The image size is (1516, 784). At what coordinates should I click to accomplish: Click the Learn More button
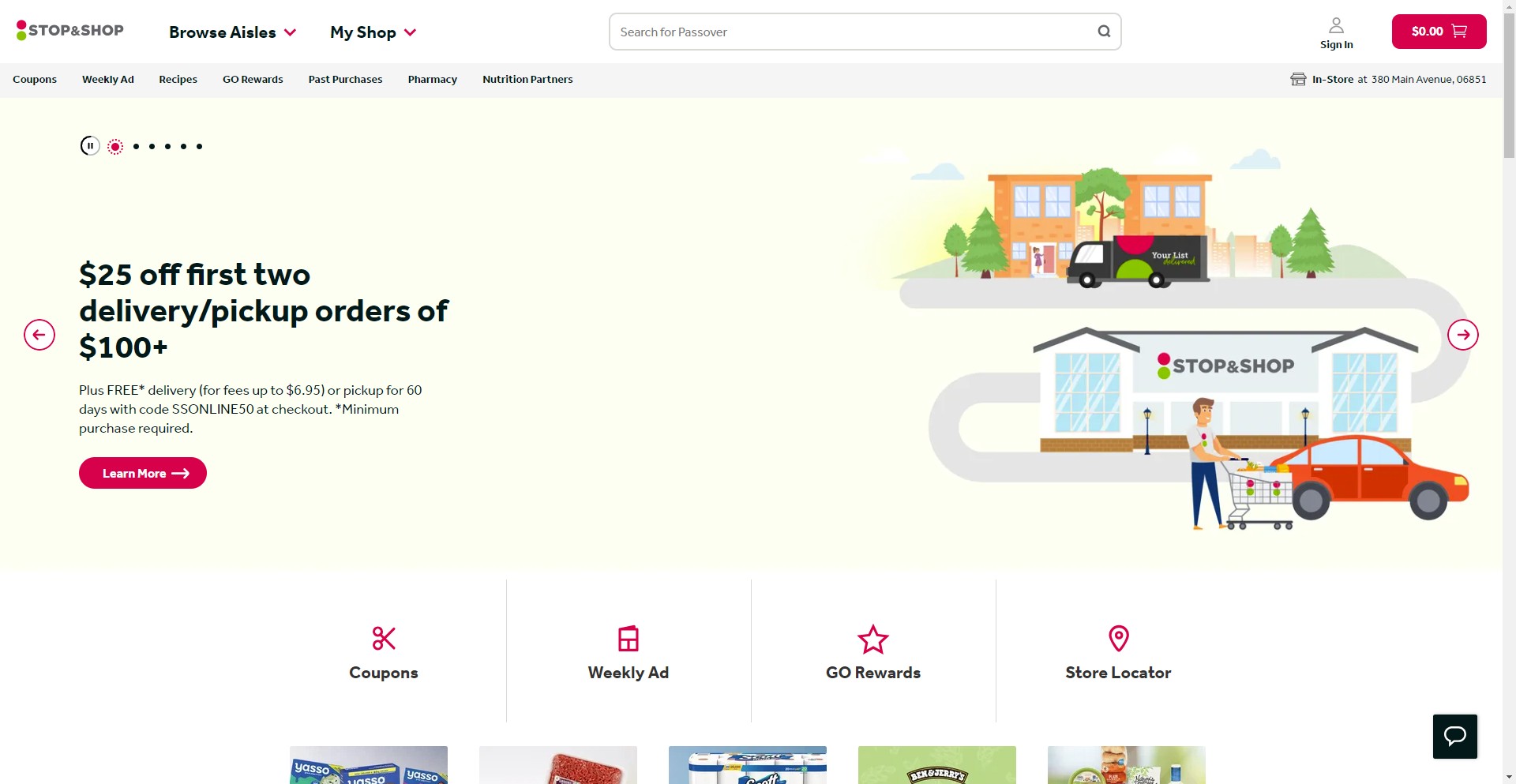coord(143,473)
